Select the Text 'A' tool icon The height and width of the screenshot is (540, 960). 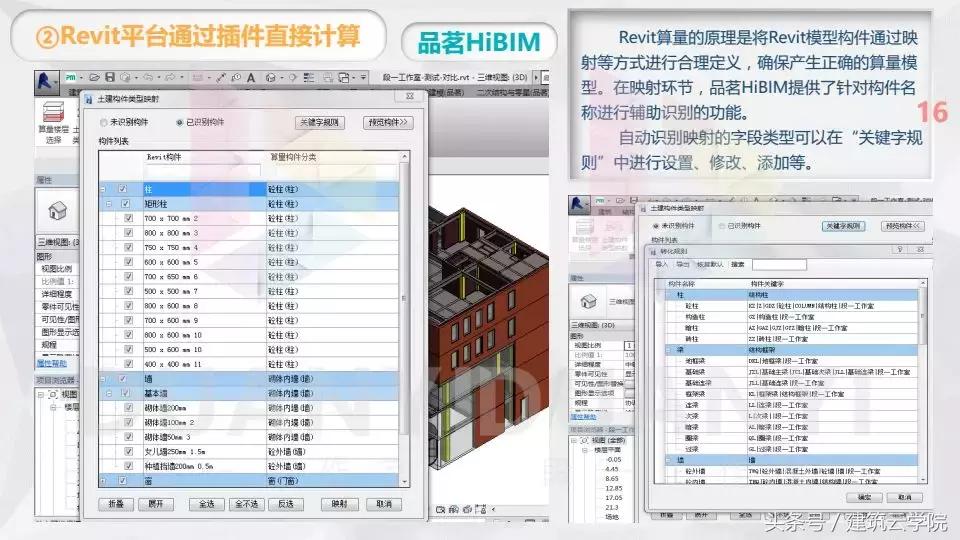tap(250, 78)
